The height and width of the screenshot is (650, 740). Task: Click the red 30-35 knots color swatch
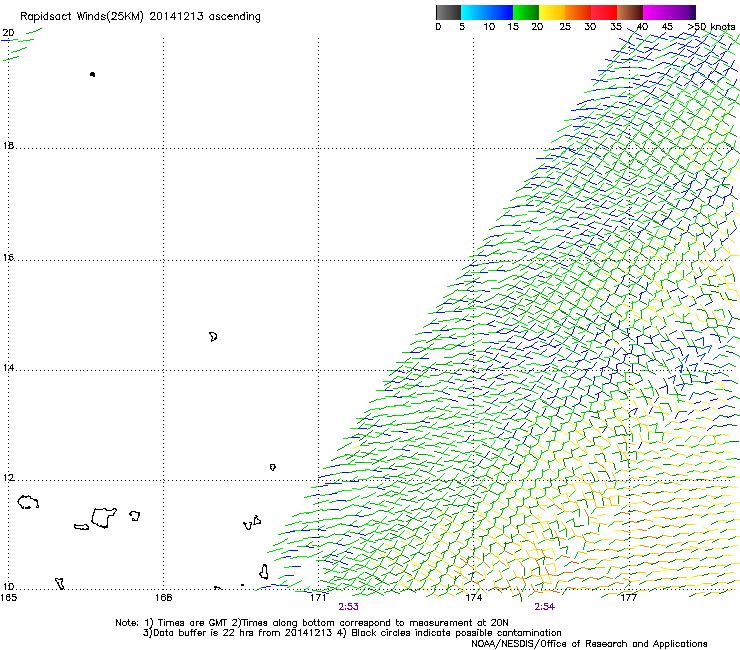tap(604, 12)
